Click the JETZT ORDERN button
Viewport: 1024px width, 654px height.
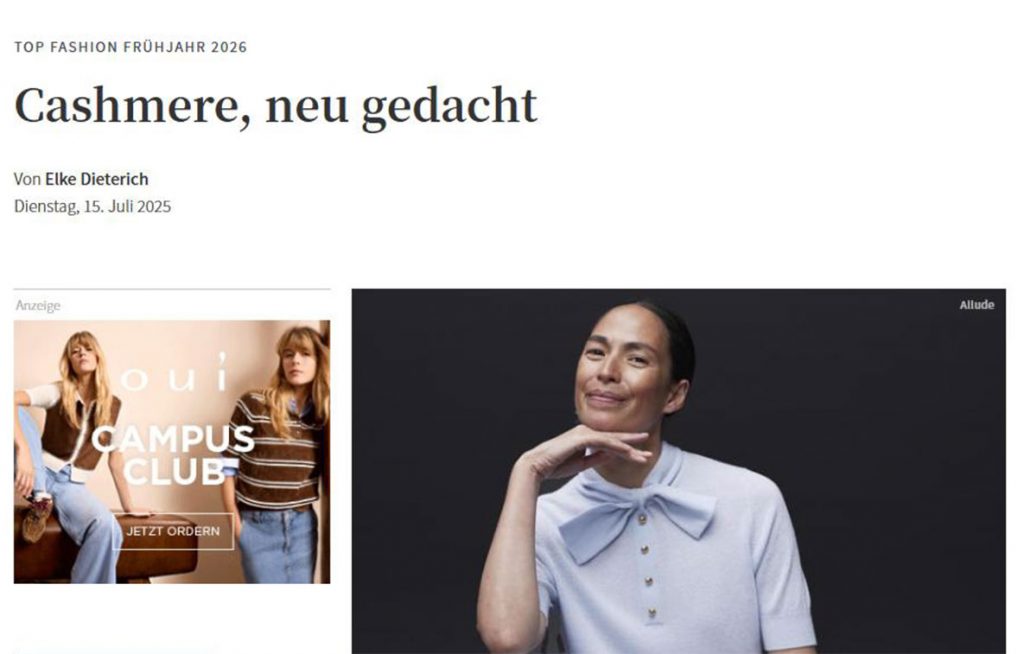pos(173,531)
